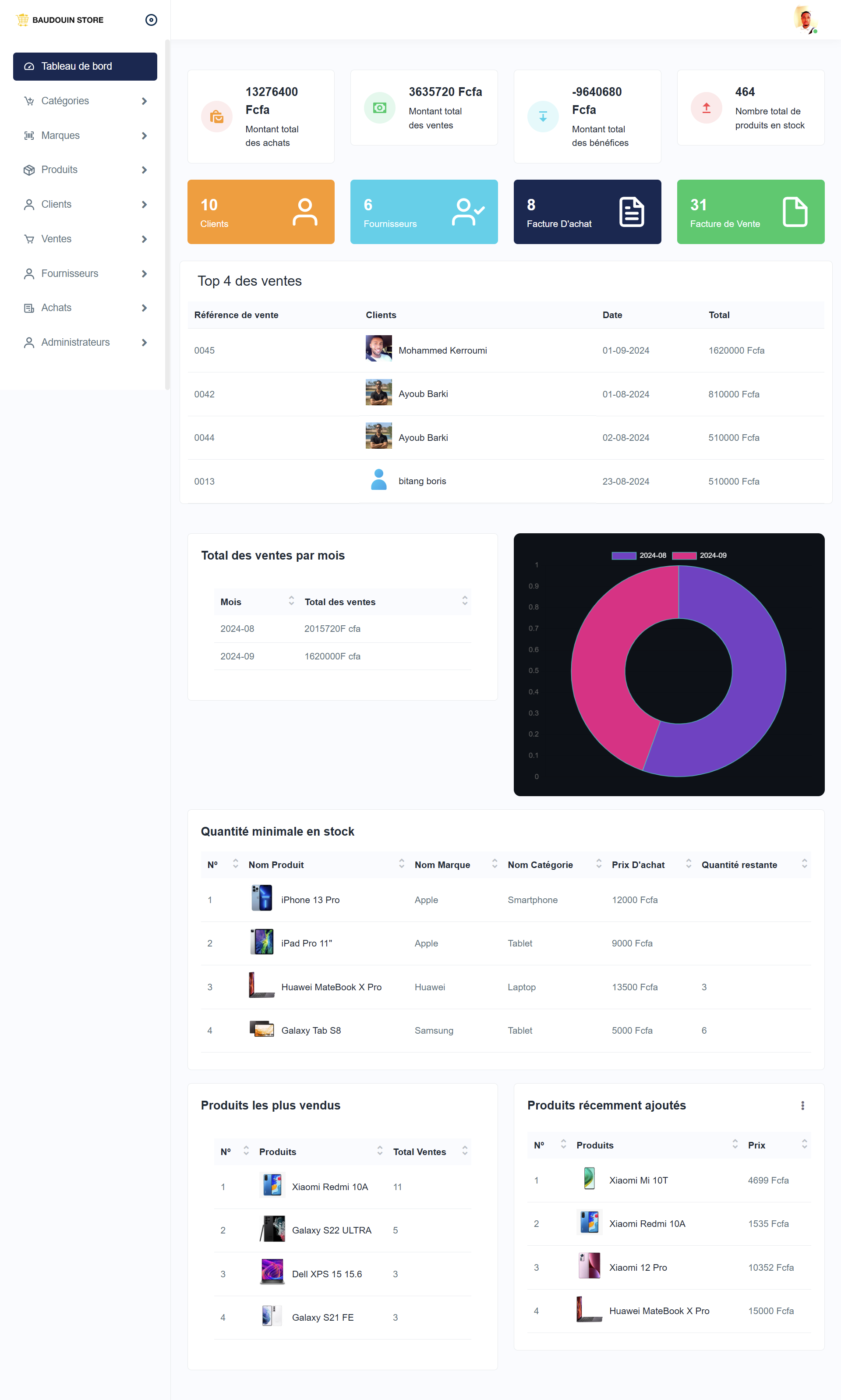This screenshot has height=1400, width=841.
Task: Click the Galaxy S22 ULTRA product image
Action: (272, 1229)
